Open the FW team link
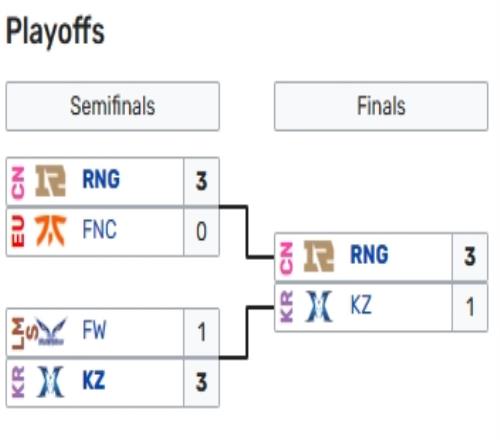The image size is (500, 440). [94, 330]
